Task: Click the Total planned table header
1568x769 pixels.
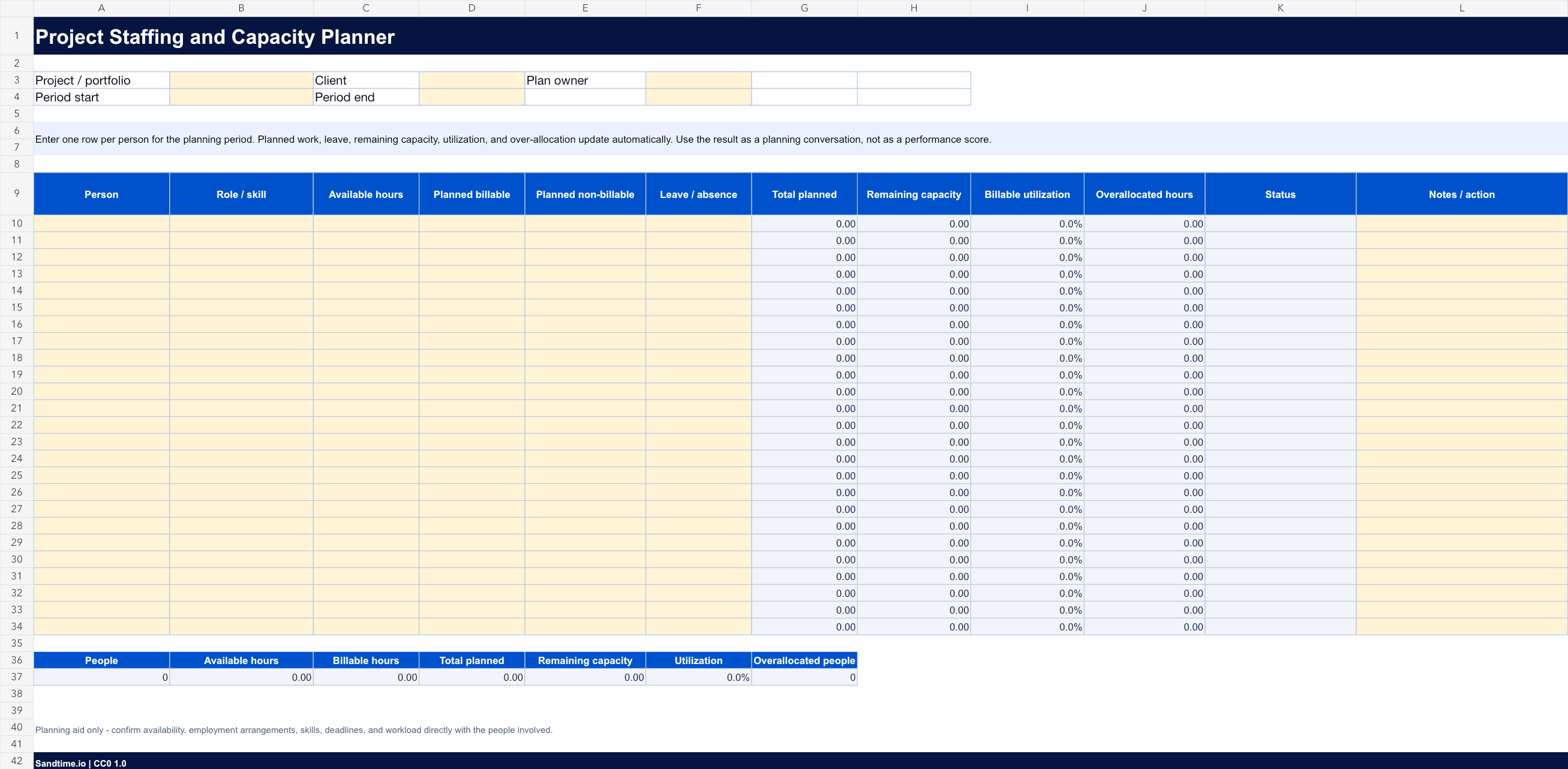Action: [804, 194]
